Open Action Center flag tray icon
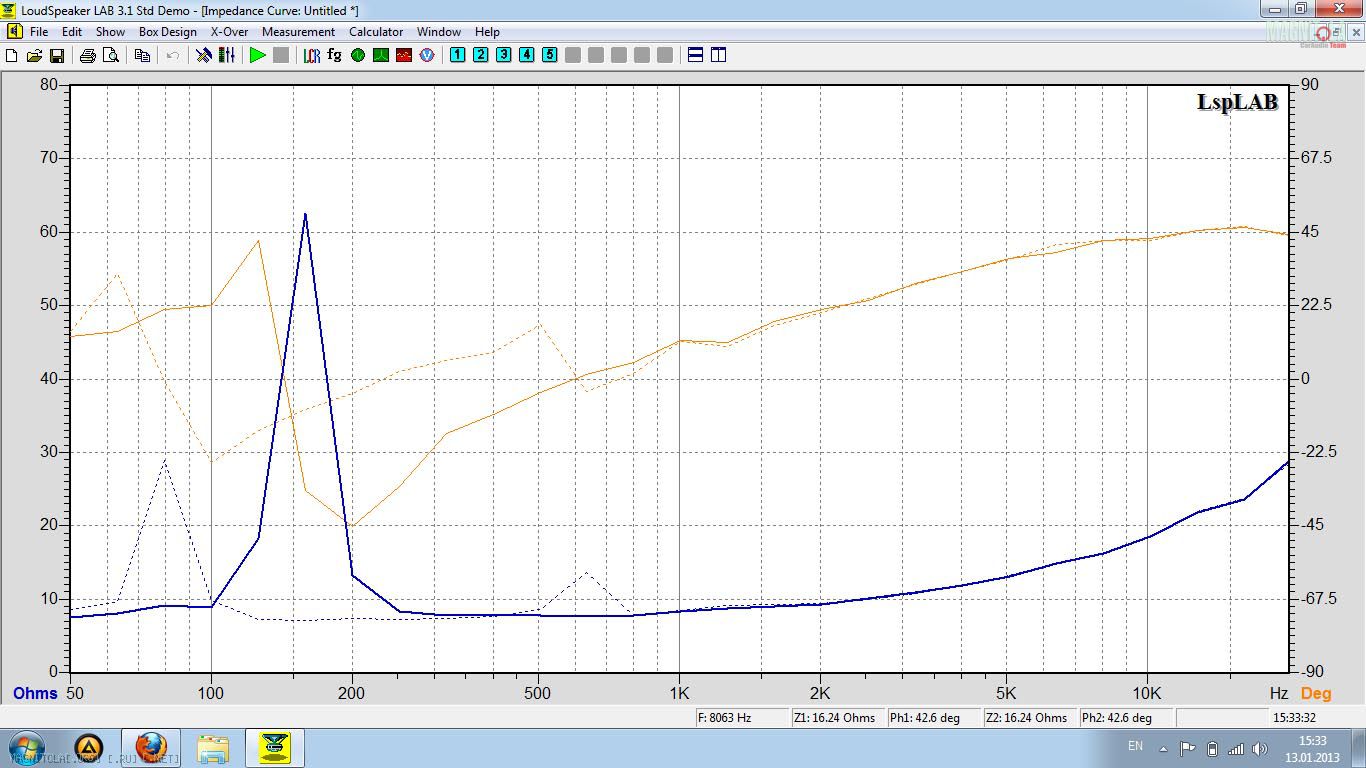 click(x=1188, y=748)
